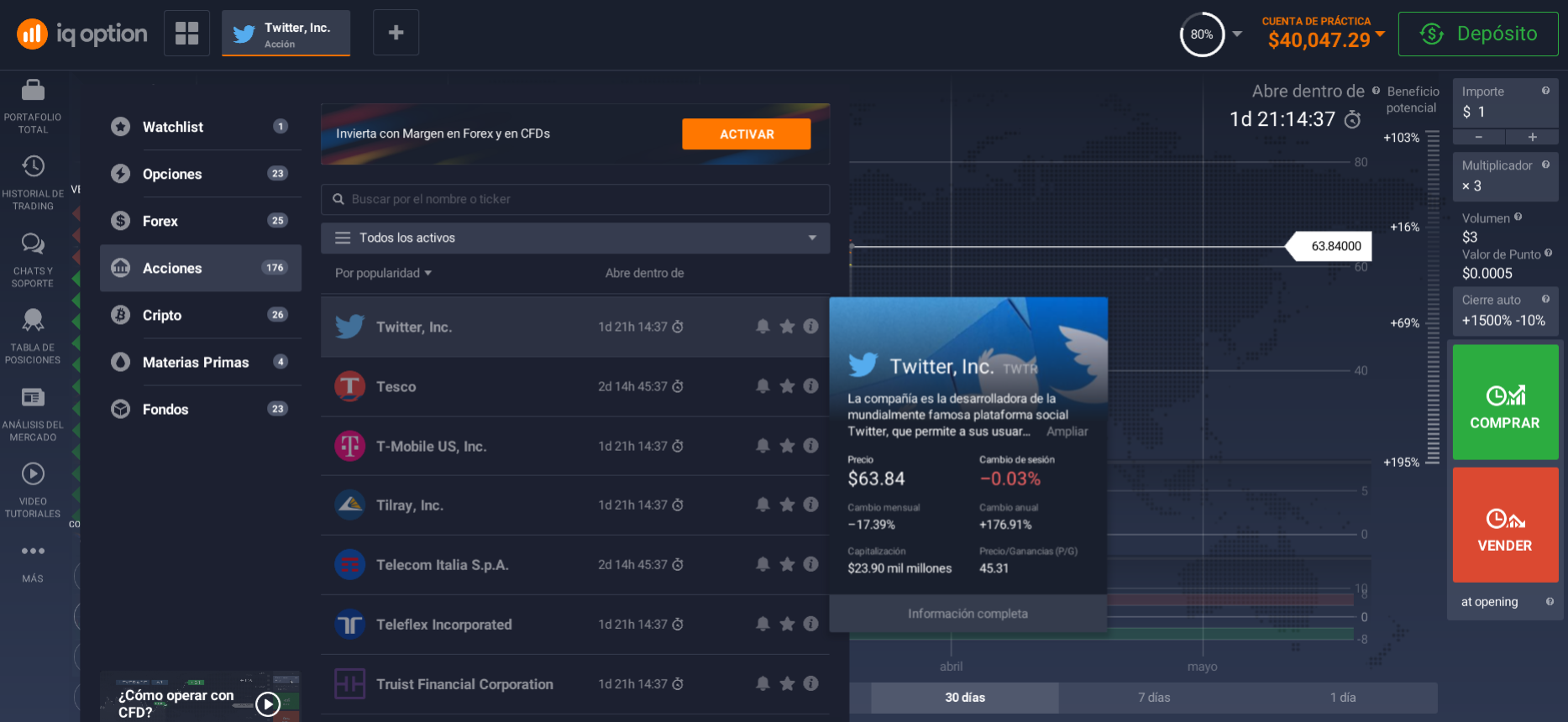
Task: Increase Importe with plus button
Action: click(1532, 137)
